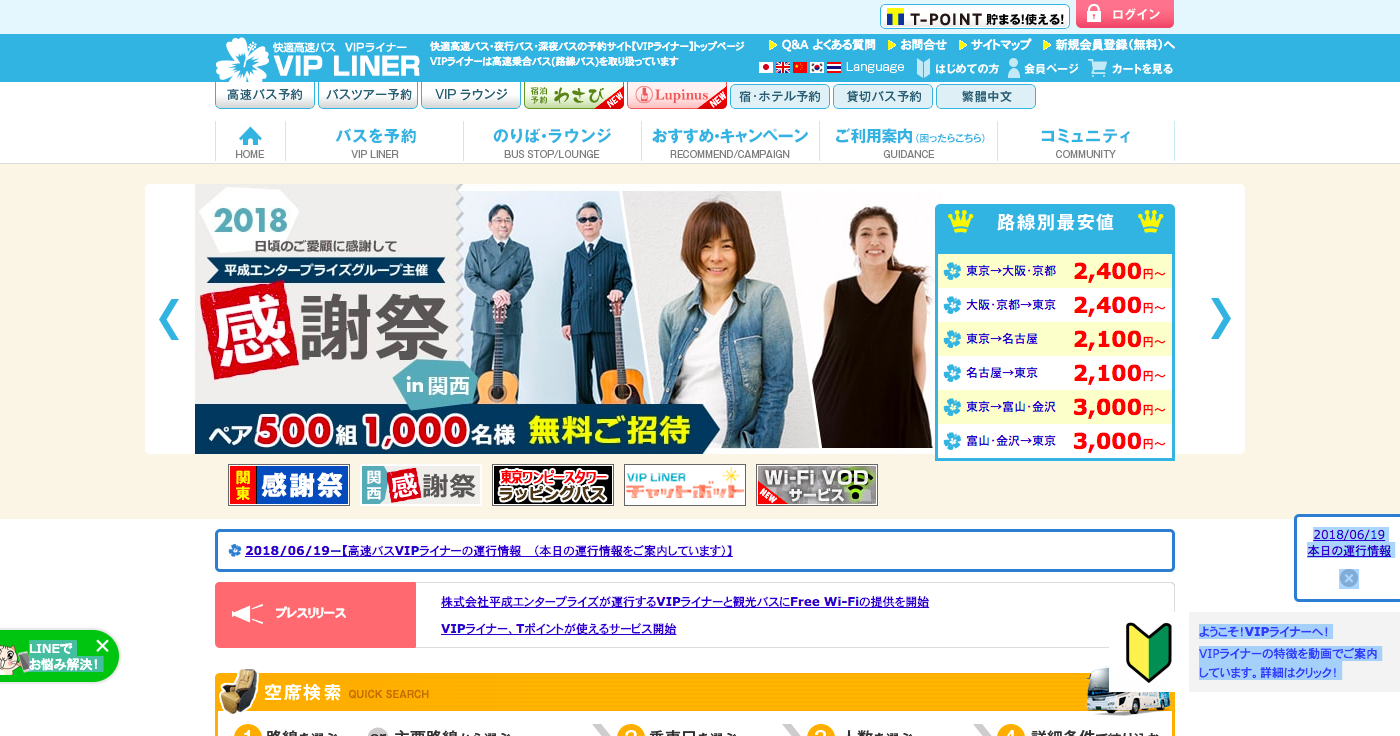Open the はじめての方 guide
Viewport: 1400px width, 736px height.
(958, 68)
